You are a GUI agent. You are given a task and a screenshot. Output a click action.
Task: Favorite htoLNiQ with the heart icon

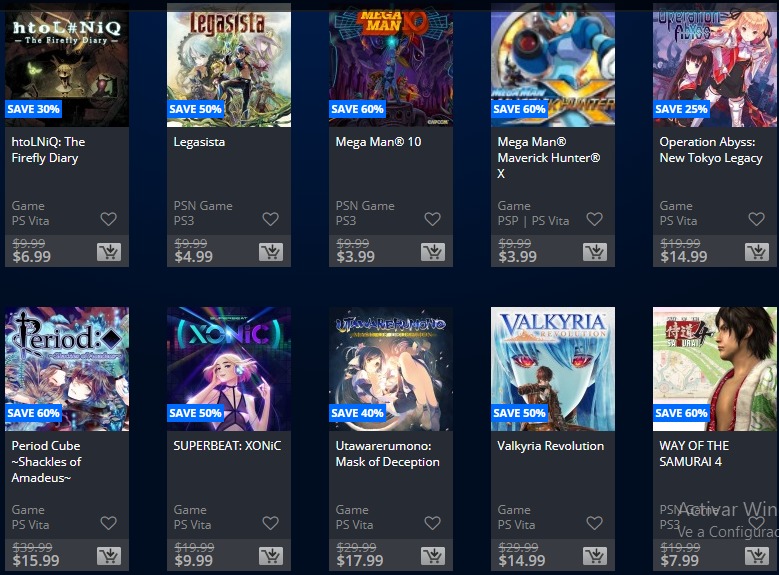[108, 219]
